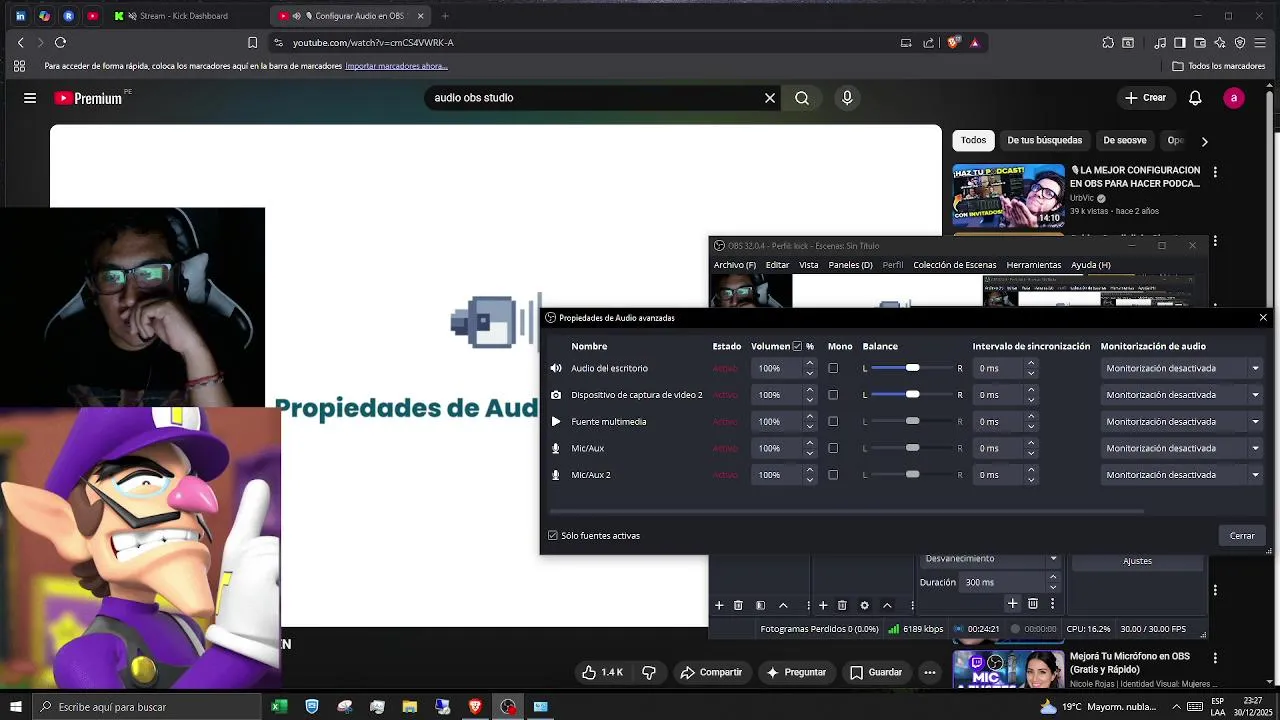The height and width of the screenshot is (720, 1280).
Task: Dislike the video with thumbs-down
Action: (649, 672)
